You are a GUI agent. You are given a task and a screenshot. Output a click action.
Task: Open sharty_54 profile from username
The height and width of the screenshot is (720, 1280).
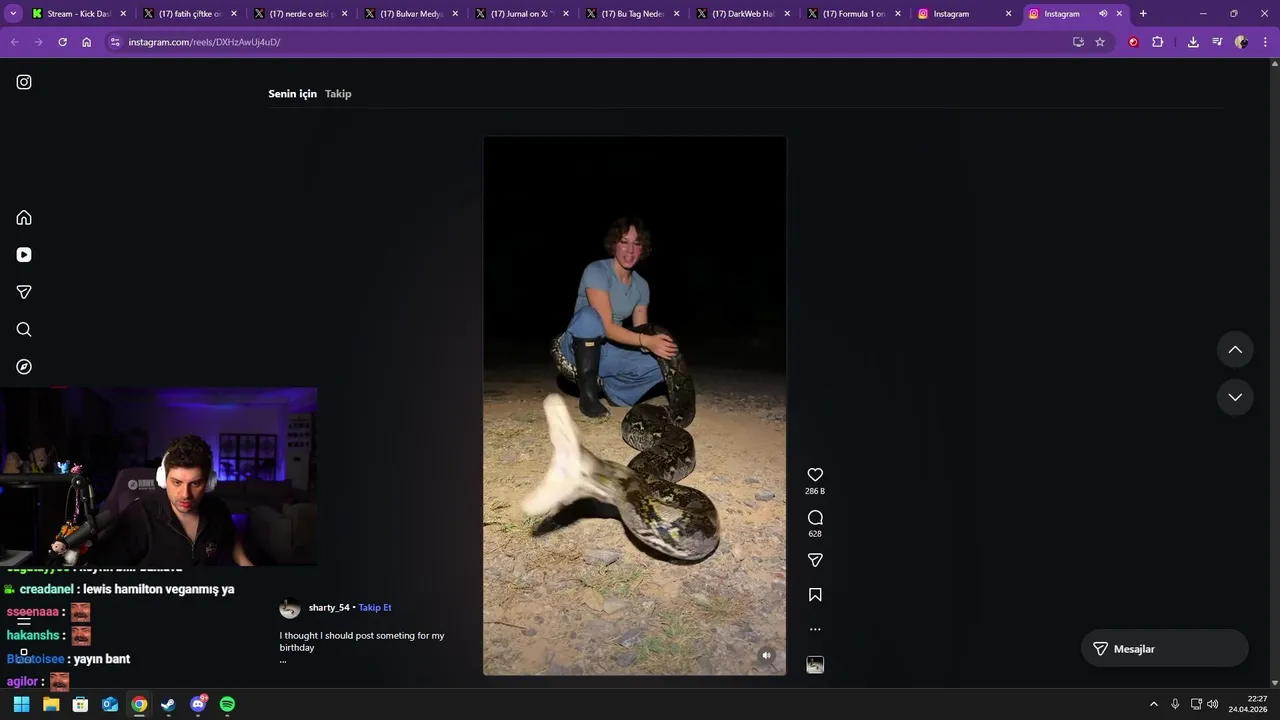tap(329, 608)
